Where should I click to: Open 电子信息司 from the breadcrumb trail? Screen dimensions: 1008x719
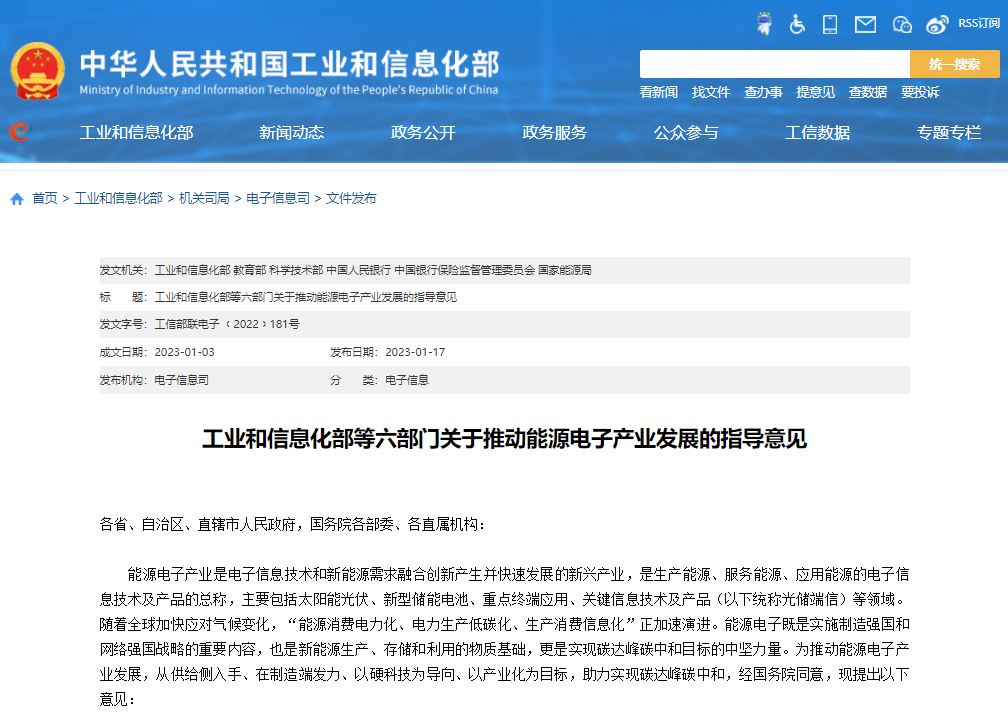(274, 199)
